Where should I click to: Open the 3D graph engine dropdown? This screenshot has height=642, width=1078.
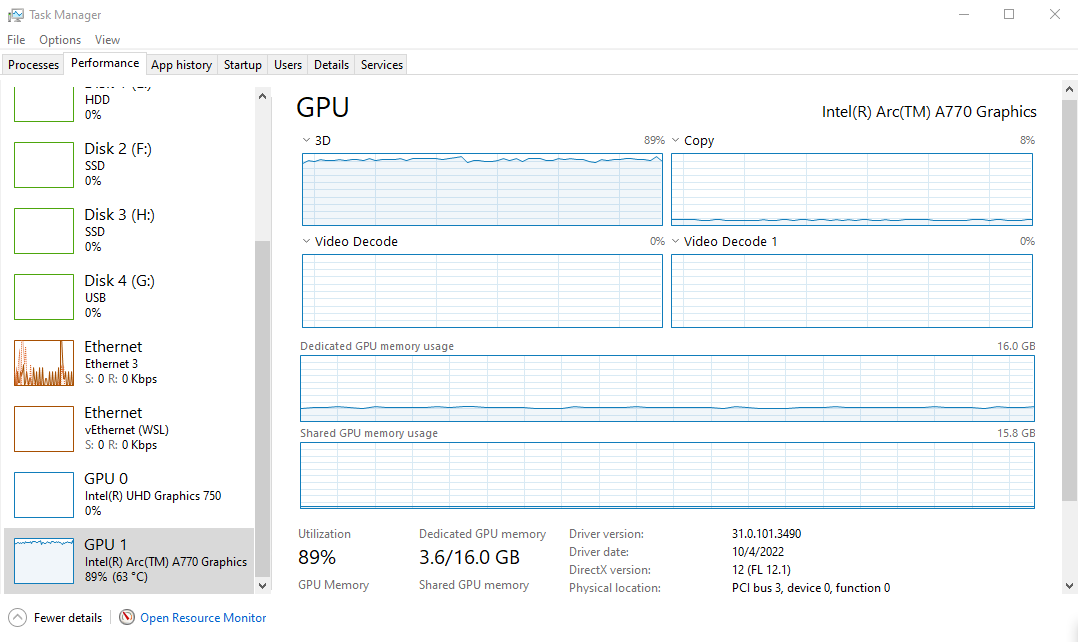point(306,140)
